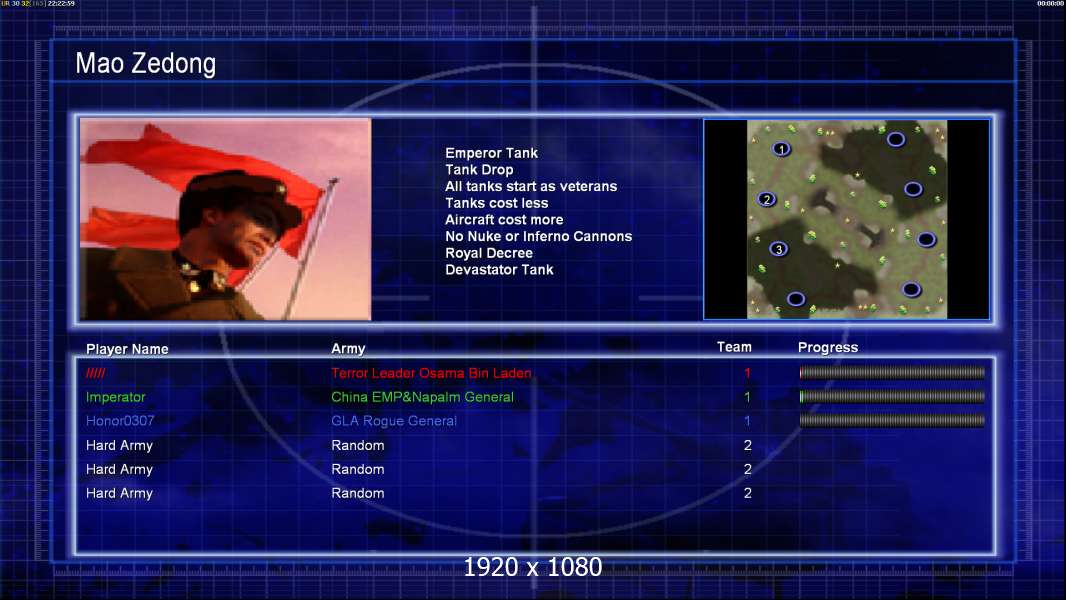Click the "Devastator Tank" feature line

pos(499,270)
